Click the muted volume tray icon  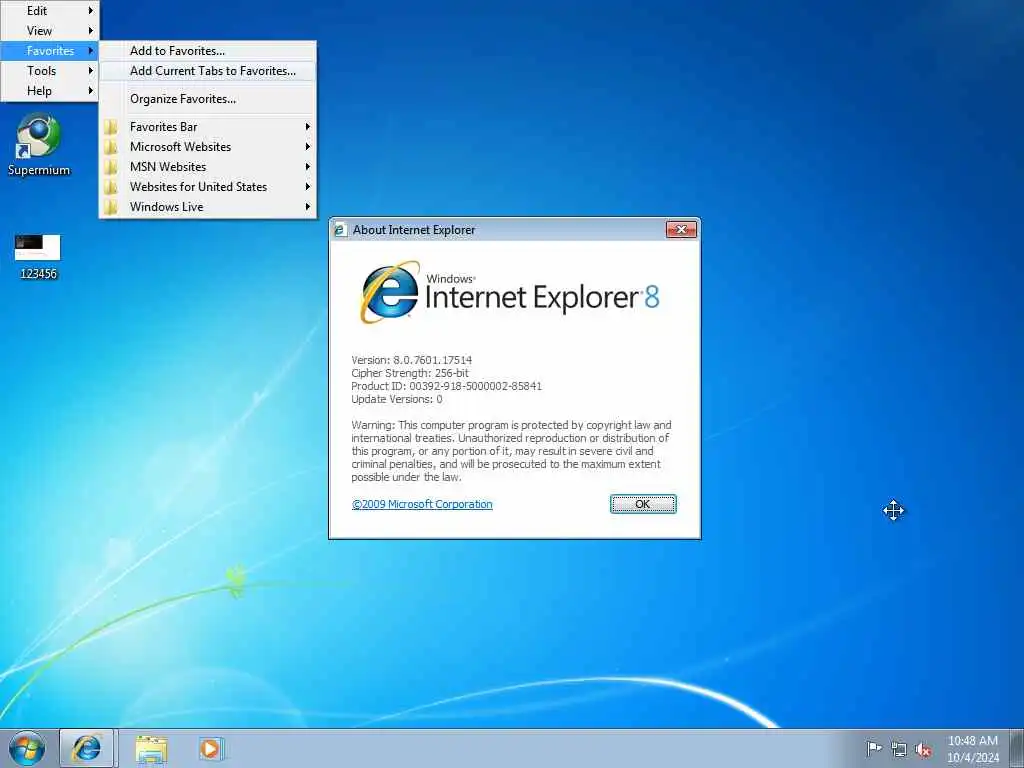[x=923, y=750]
